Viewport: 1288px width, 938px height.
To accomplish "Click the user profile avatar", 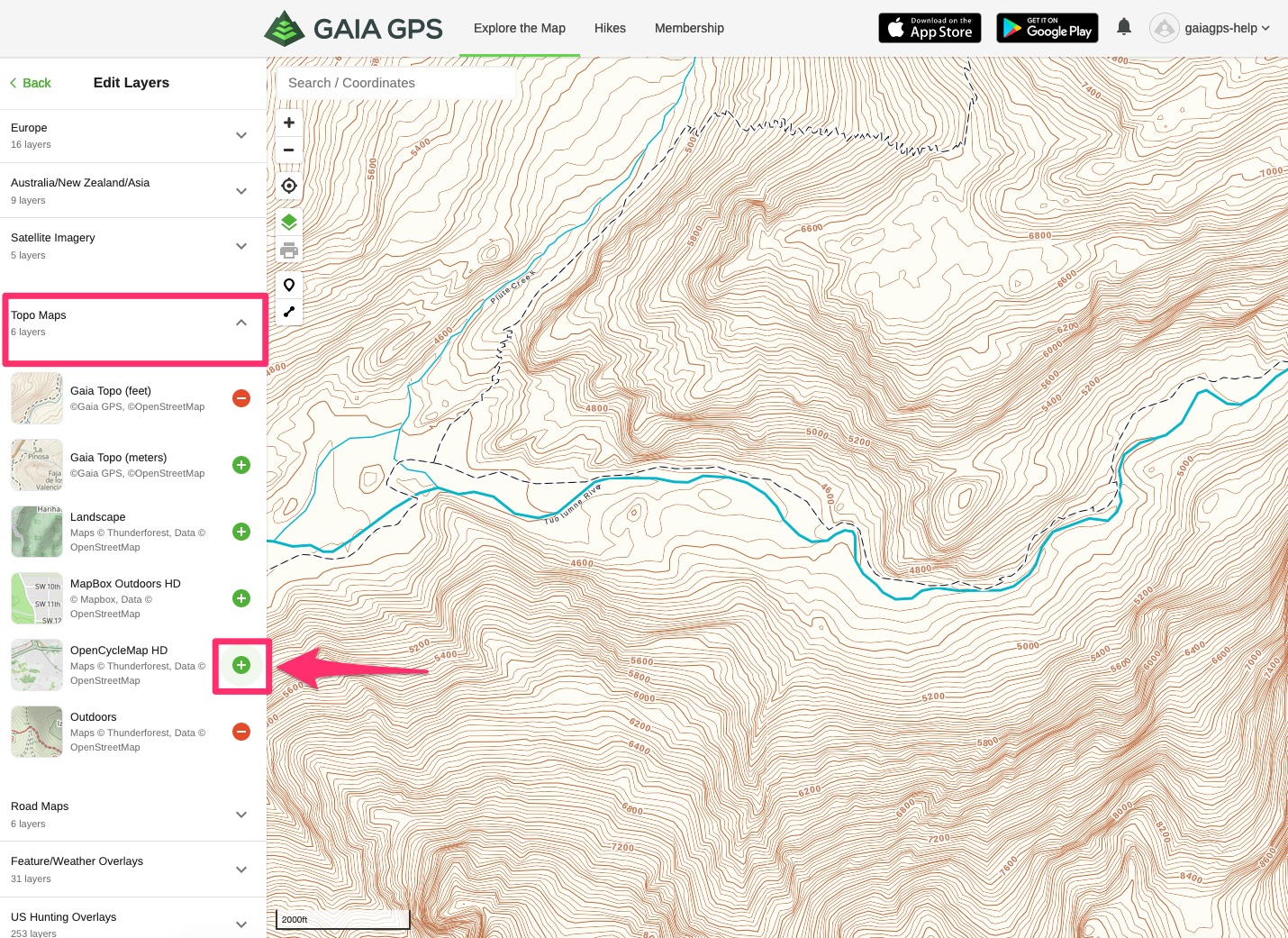I will pyautogui.click(x=1165, y=28).
